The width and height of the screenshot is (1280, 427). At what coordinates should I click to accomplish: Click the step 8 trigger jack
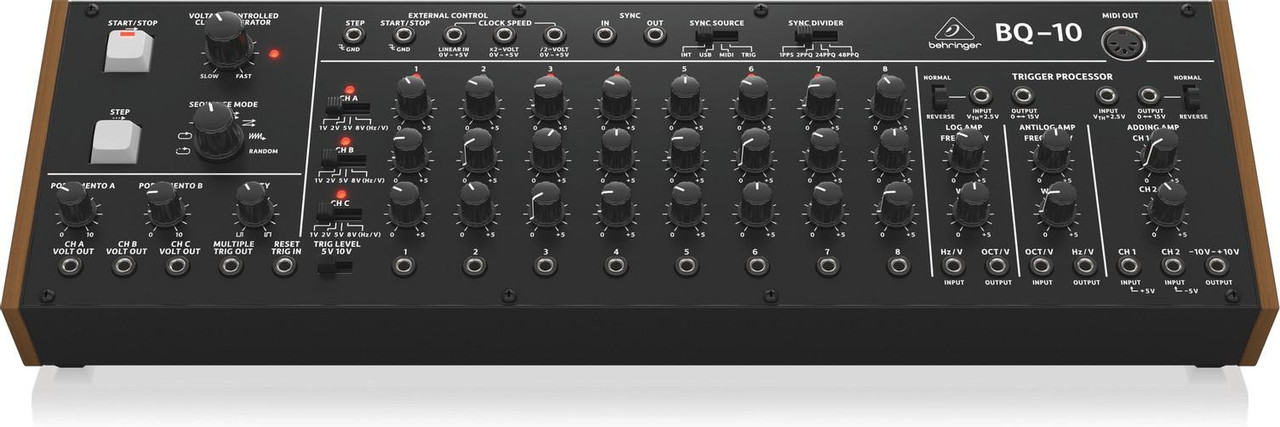pos(898,266)
